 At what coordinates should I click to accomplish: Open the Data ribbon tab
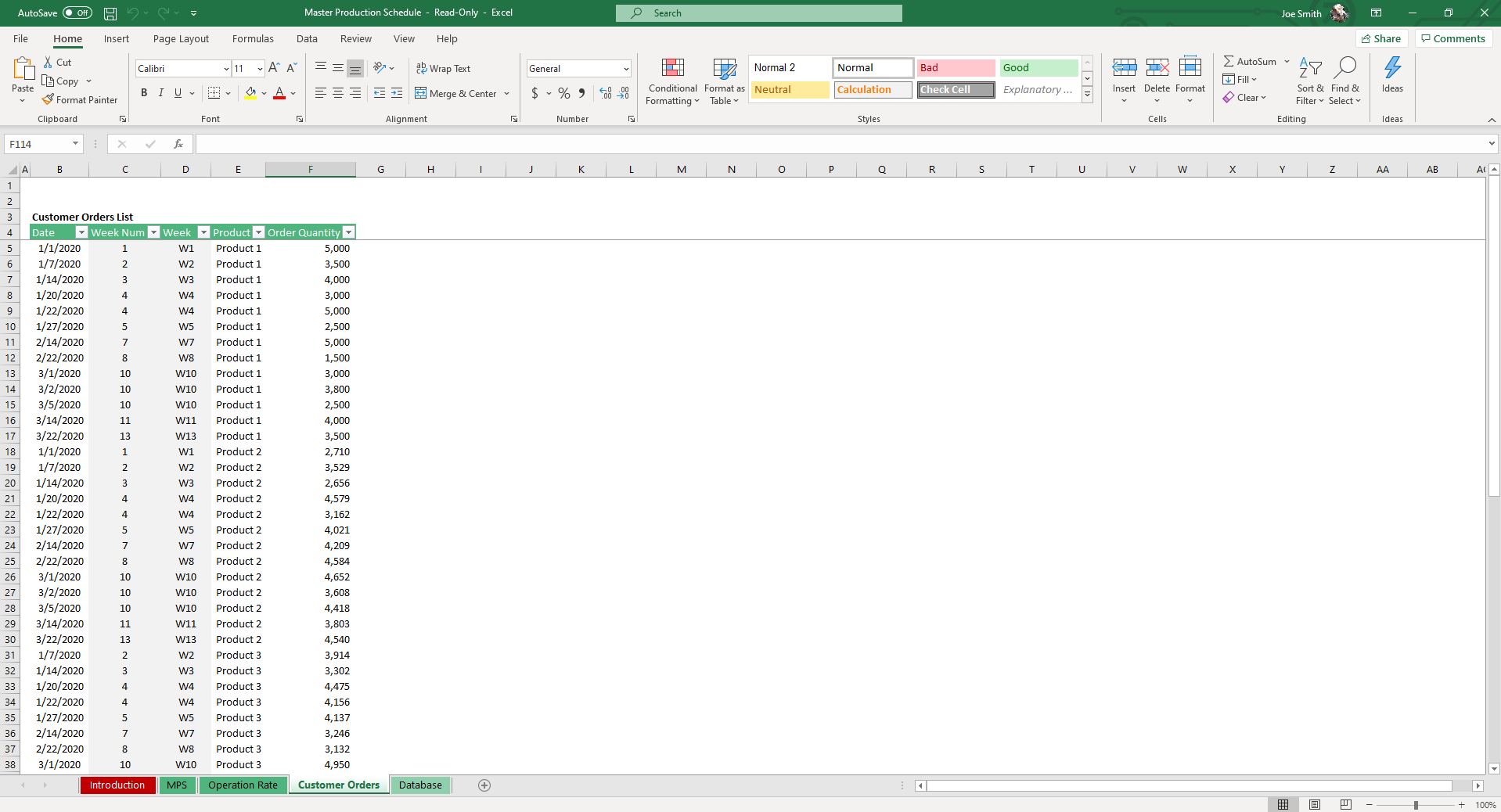coord(307,39)
